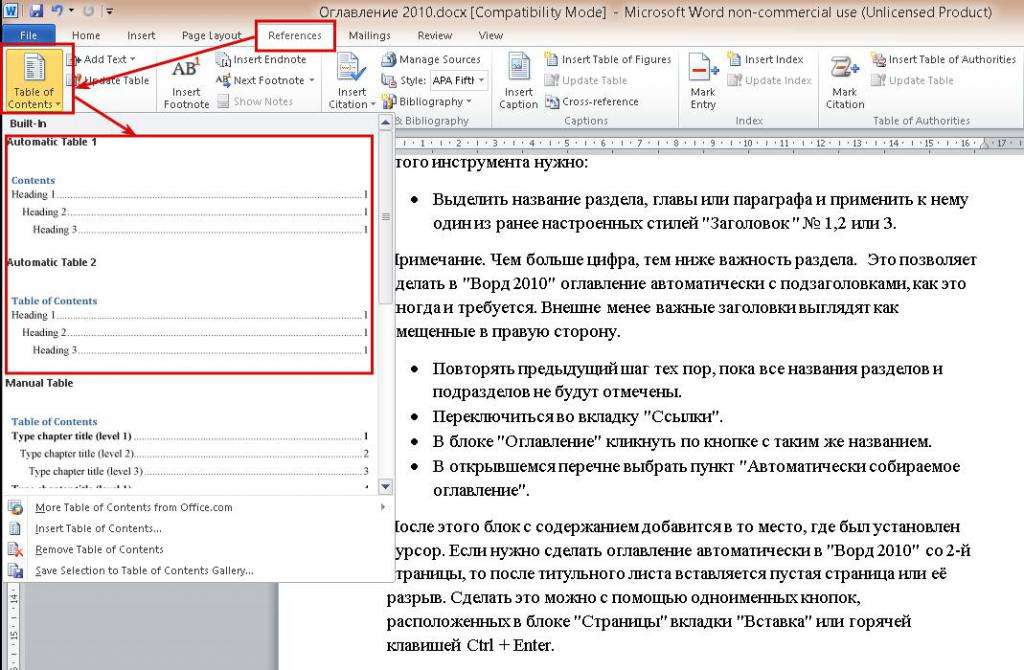Image resolution: width=1024 pixels, height=670 pixels.
Task: Click the Mark Entry icon
Action: (x=703, y=68)
